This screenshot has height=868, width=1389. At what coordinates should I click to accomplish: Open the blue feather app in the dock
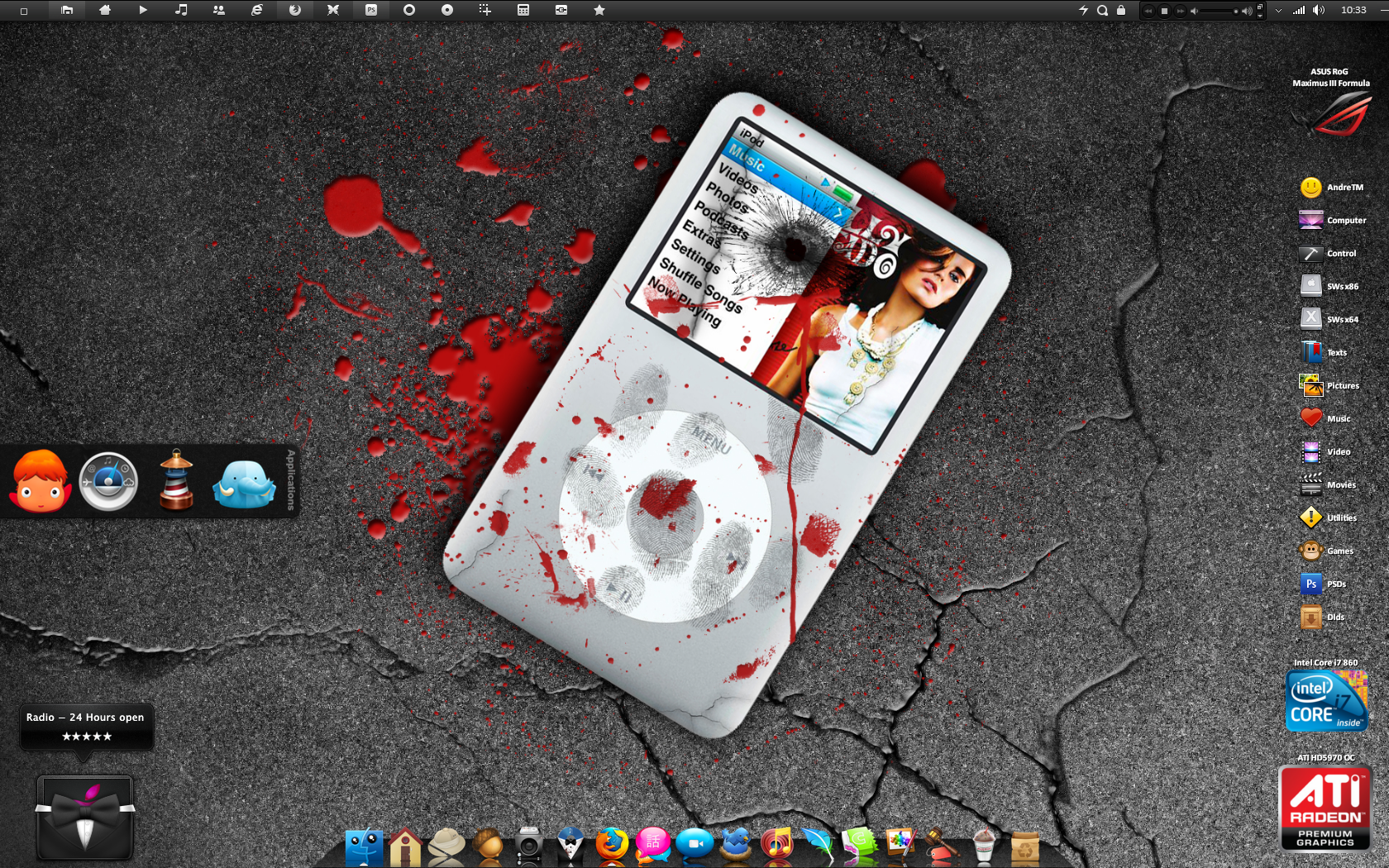click(819, 846)
